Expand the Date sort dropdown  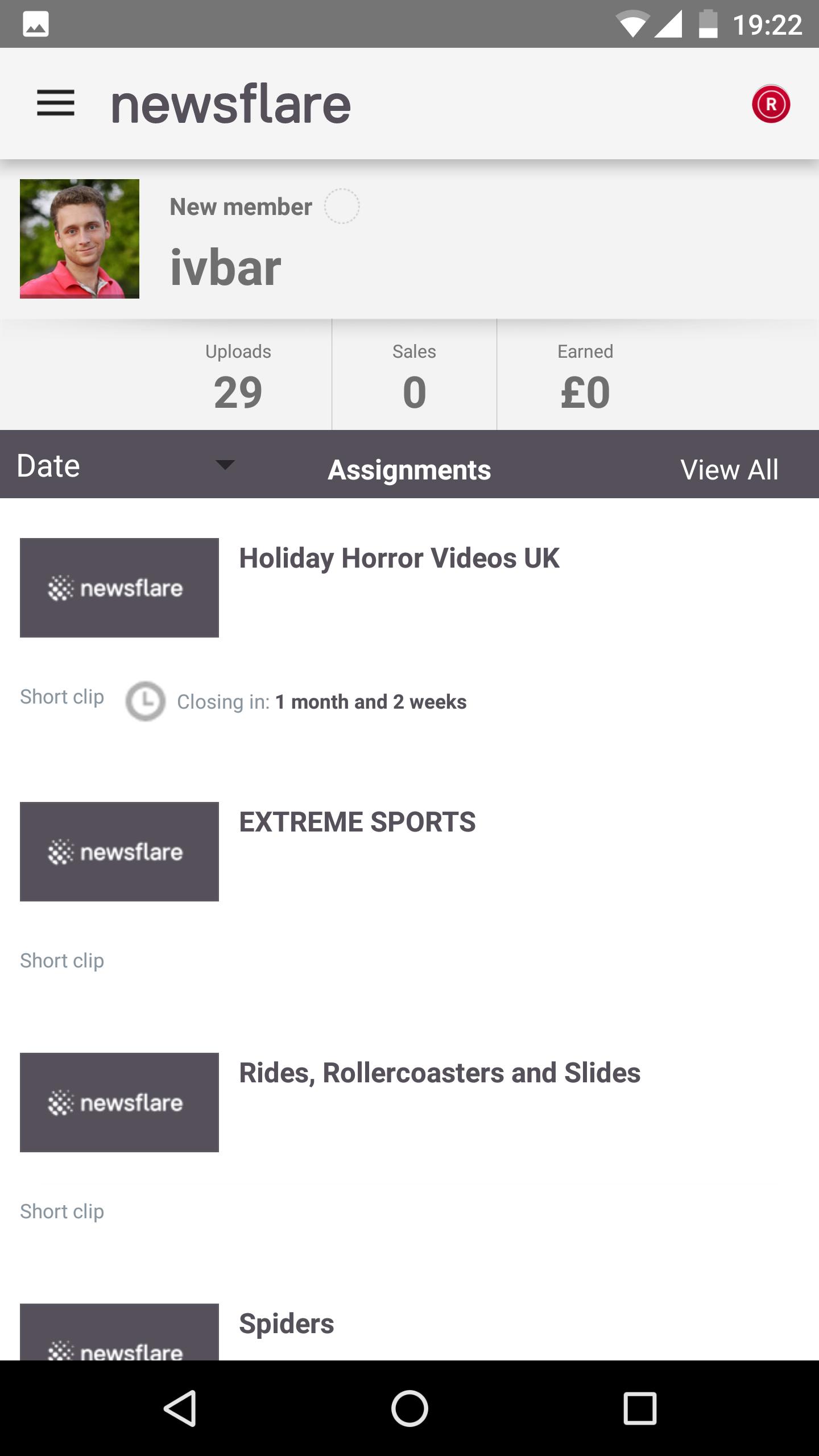tap(48, 466)
